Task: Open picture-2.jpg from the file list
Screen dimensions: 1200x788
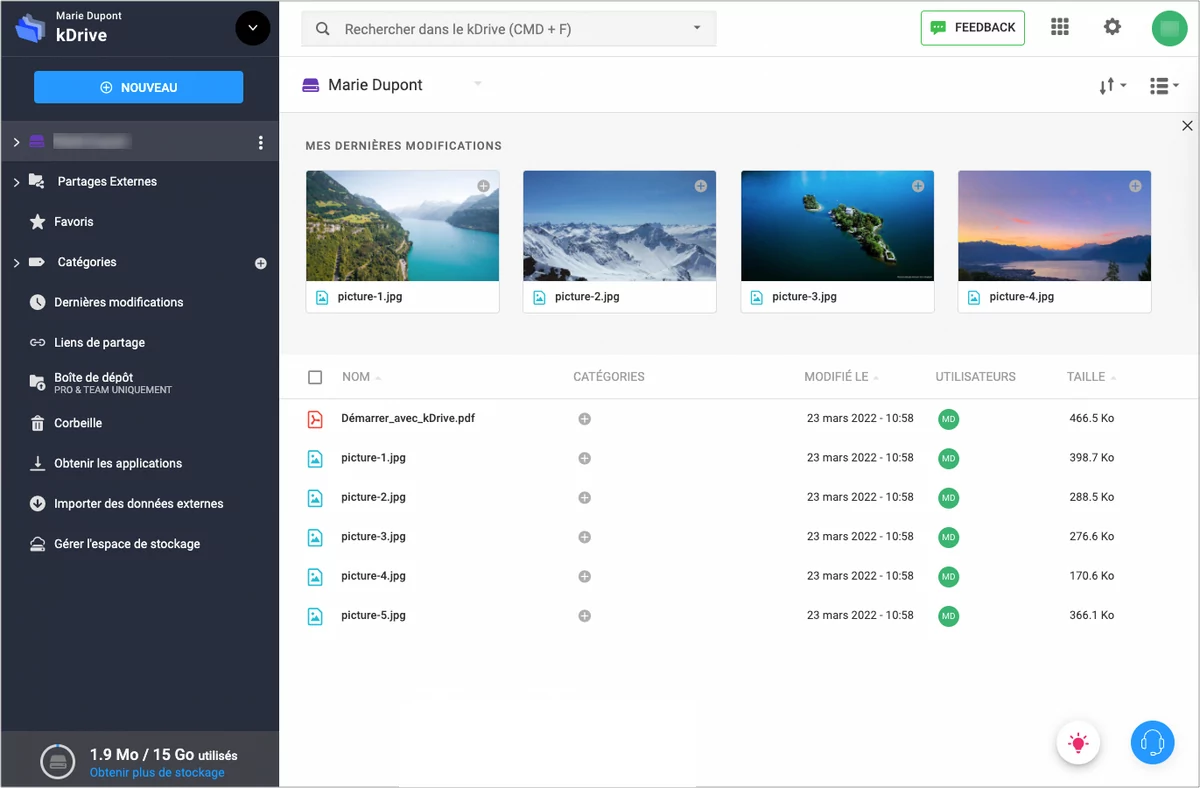Action: [x=373, y=497]
